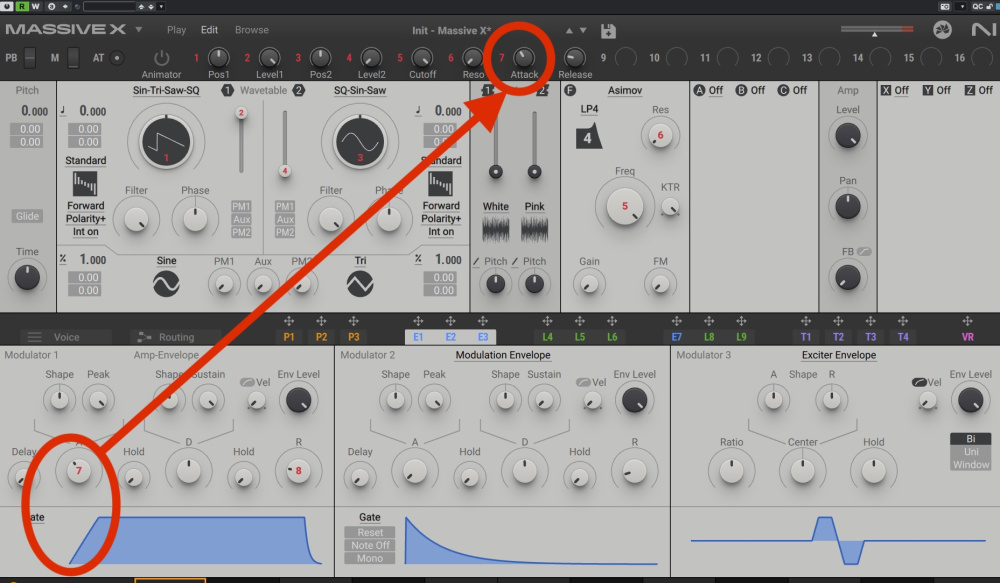Switch to the Play view
Image resolution: width=1000 pixels, height=583 pixels.
(177, 30)
